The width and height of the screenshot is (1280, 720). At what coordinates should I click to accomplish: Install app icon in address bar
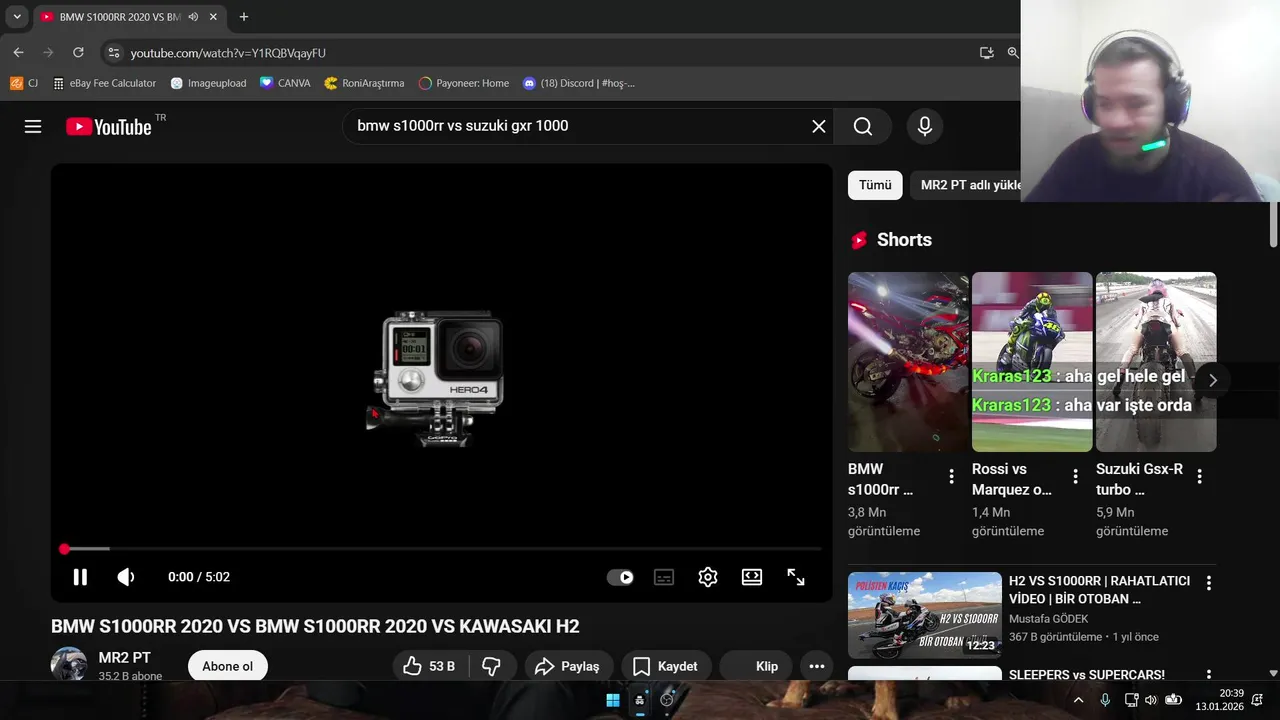987,53
